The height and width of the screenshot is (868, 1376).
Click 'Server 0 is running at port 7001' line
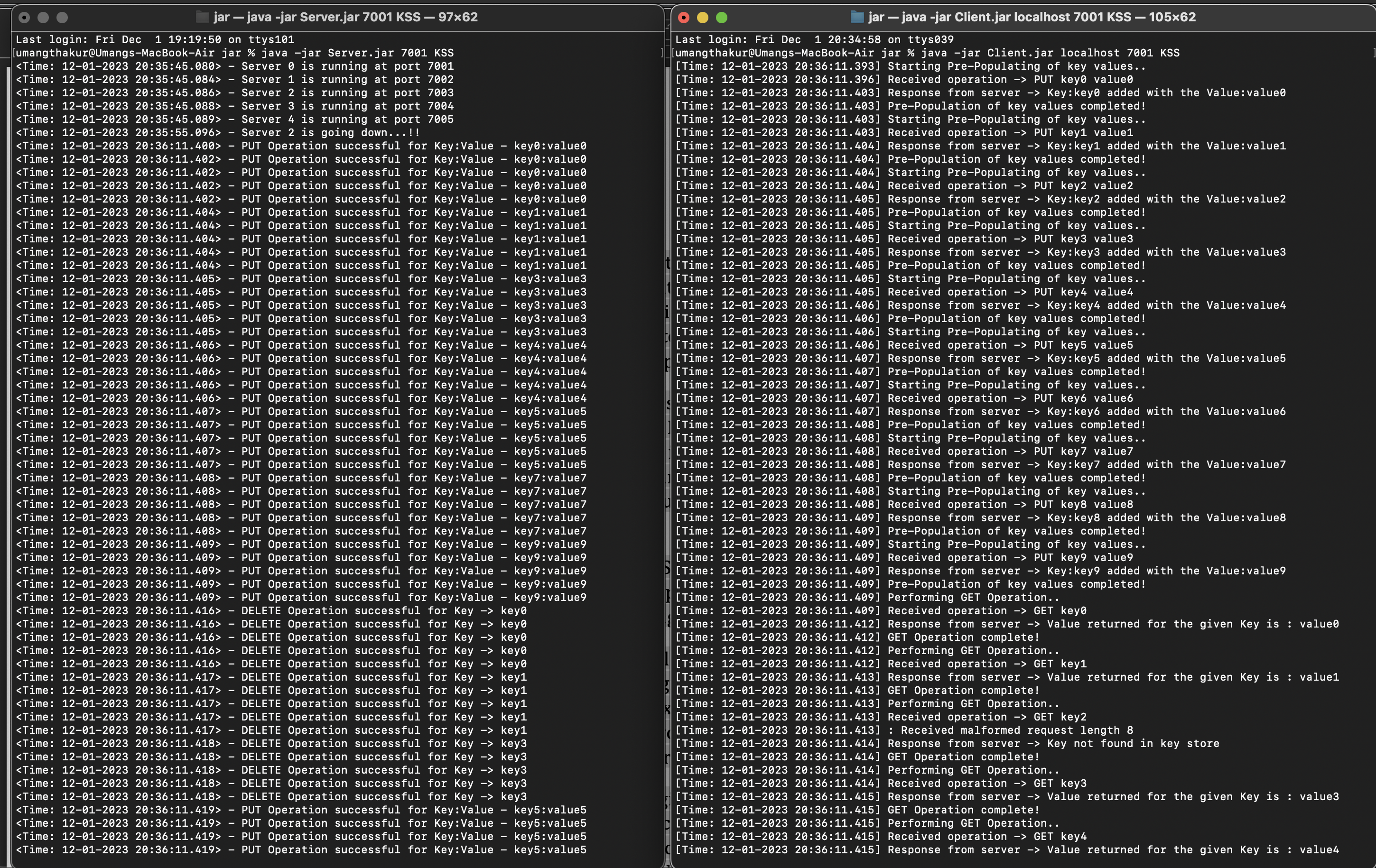click(x=235, y=65)
